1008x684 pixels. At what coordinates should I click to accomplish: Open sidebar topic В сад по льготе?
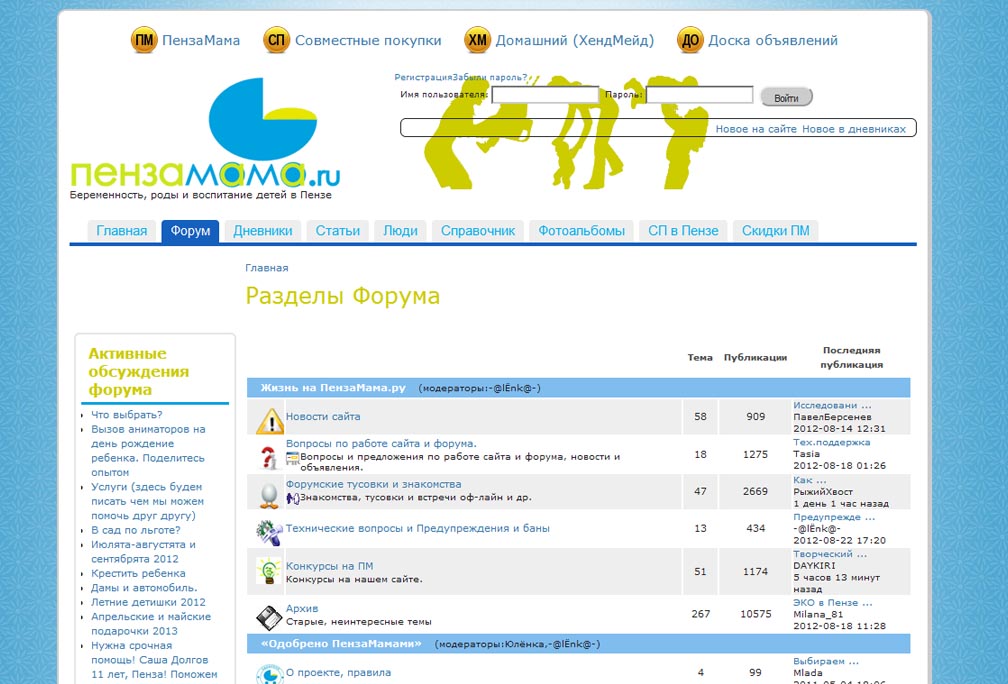tap(136, 530)
